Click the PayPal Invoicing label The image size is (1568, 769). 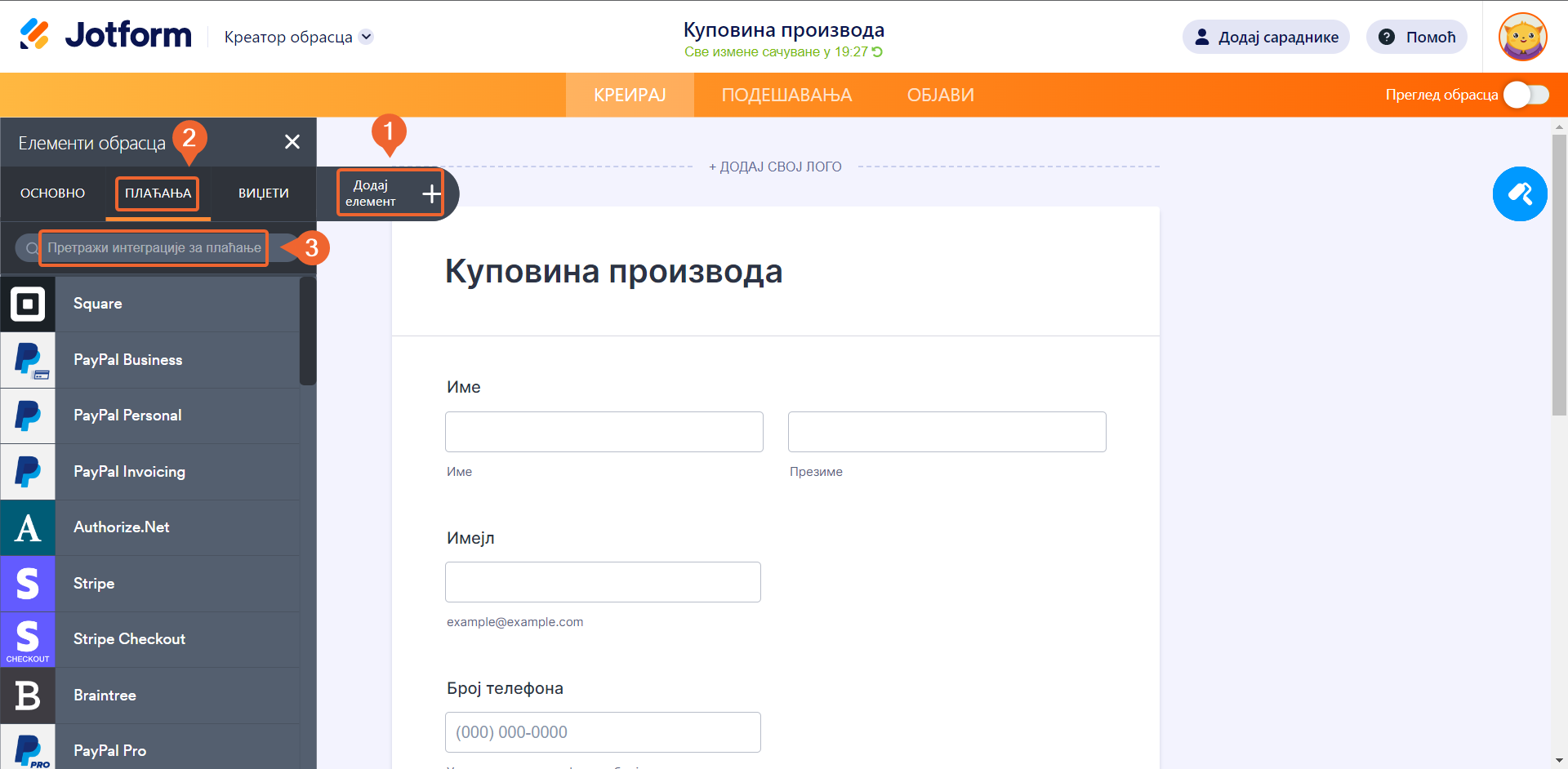pyautogui.click(x=129, y=472)
